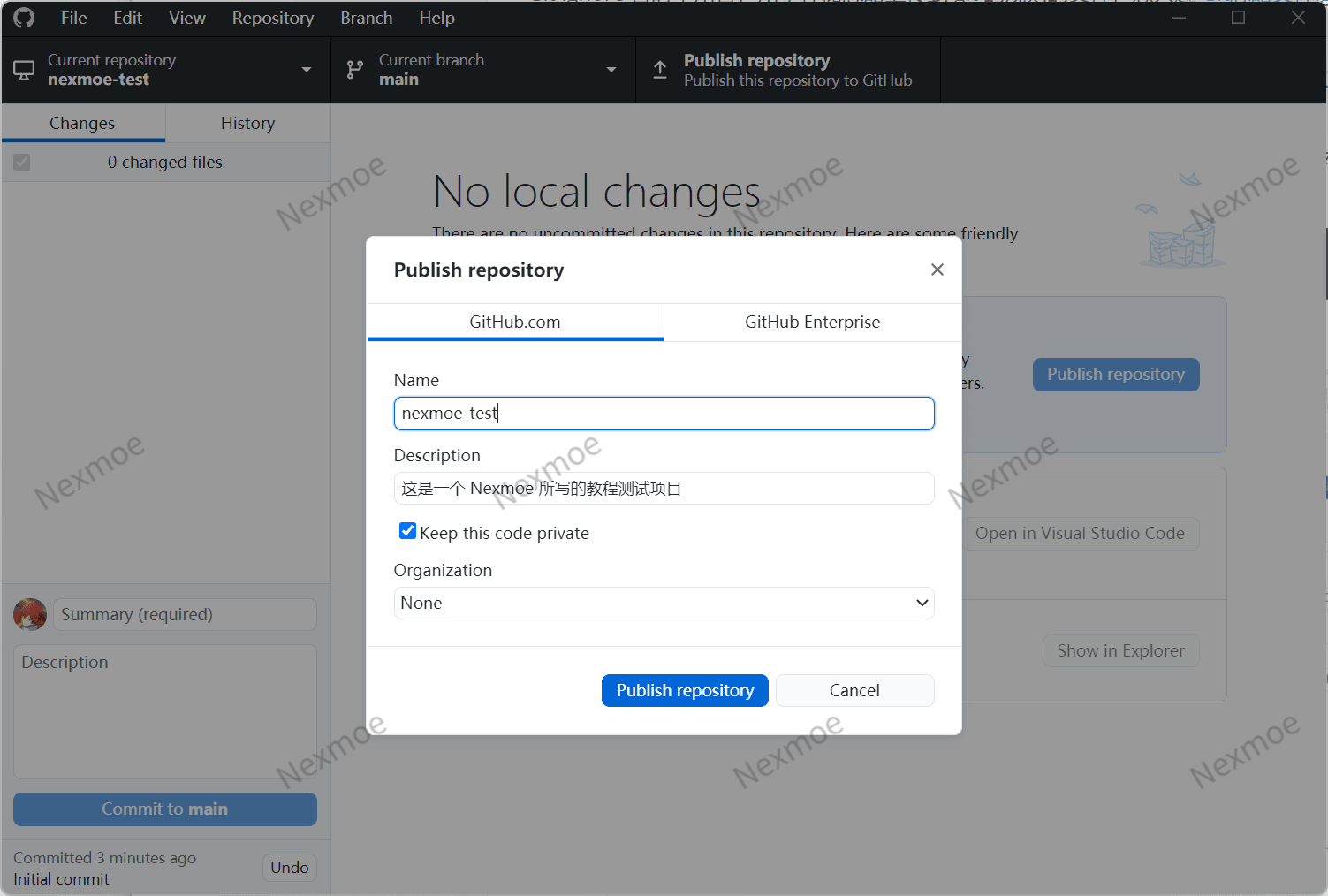This screenshot has width=1328, height=896.
Task: Click the blue Publish repository dialog button
Action: point(685,690)
